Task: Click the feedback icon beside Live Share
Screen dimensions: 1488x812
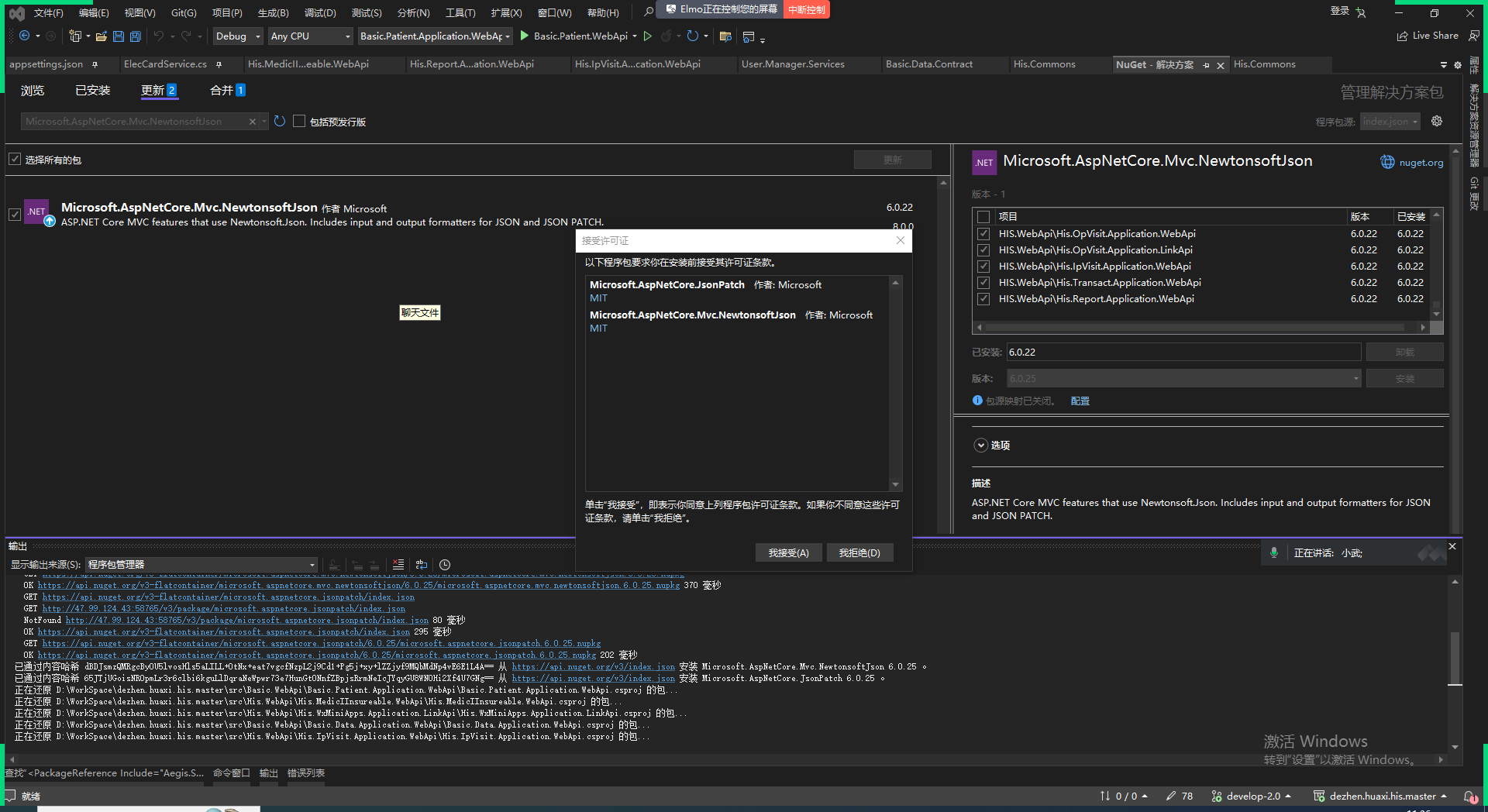Action: tap(1473, 36)
